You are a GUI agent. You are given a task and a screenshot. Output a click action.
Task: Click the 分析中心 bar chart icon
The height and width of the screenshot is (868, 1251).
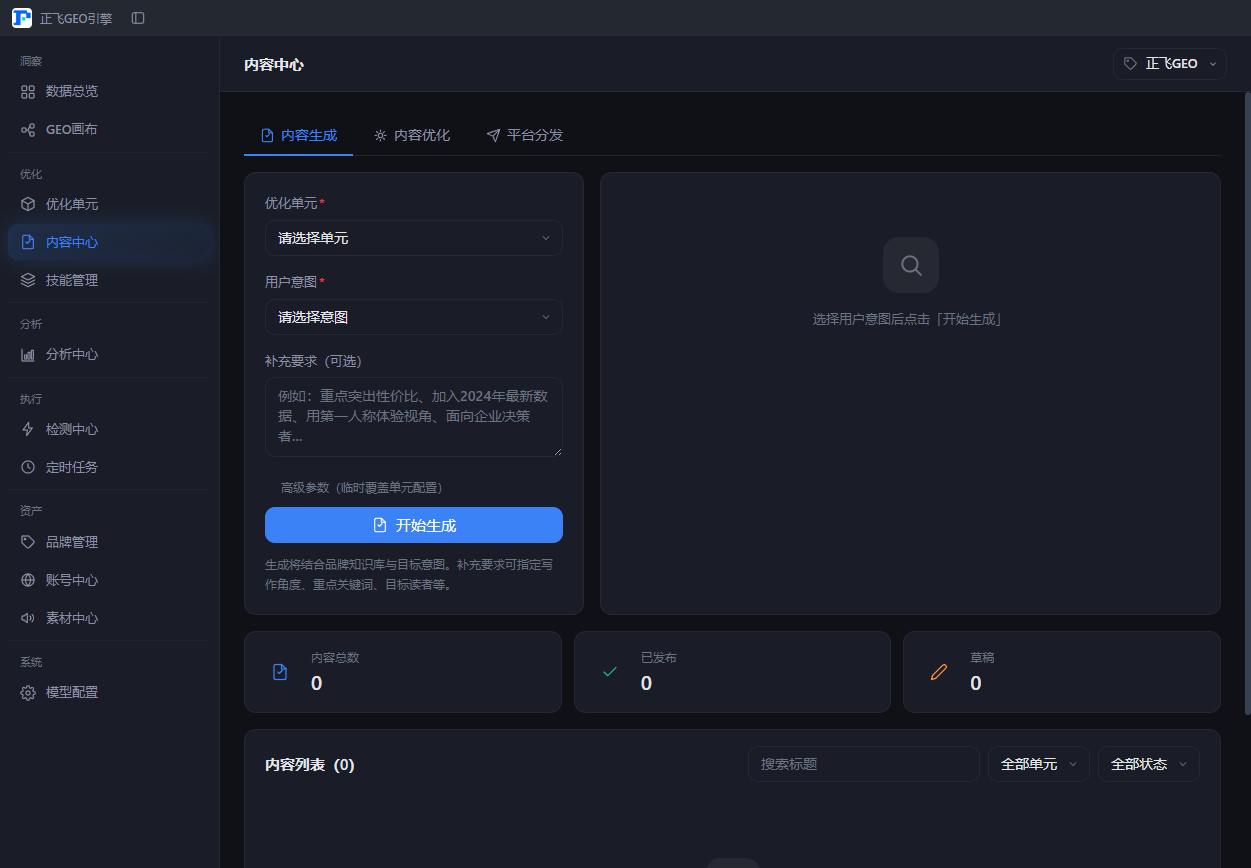(x=28, y=354)
